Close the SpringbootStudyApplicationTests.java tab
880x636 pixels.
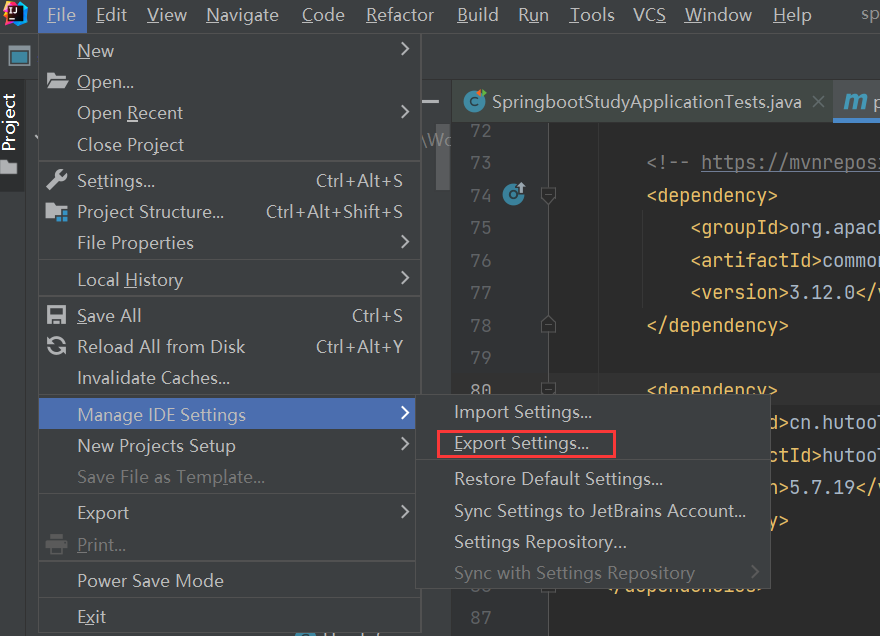click(x=819, y=102)
